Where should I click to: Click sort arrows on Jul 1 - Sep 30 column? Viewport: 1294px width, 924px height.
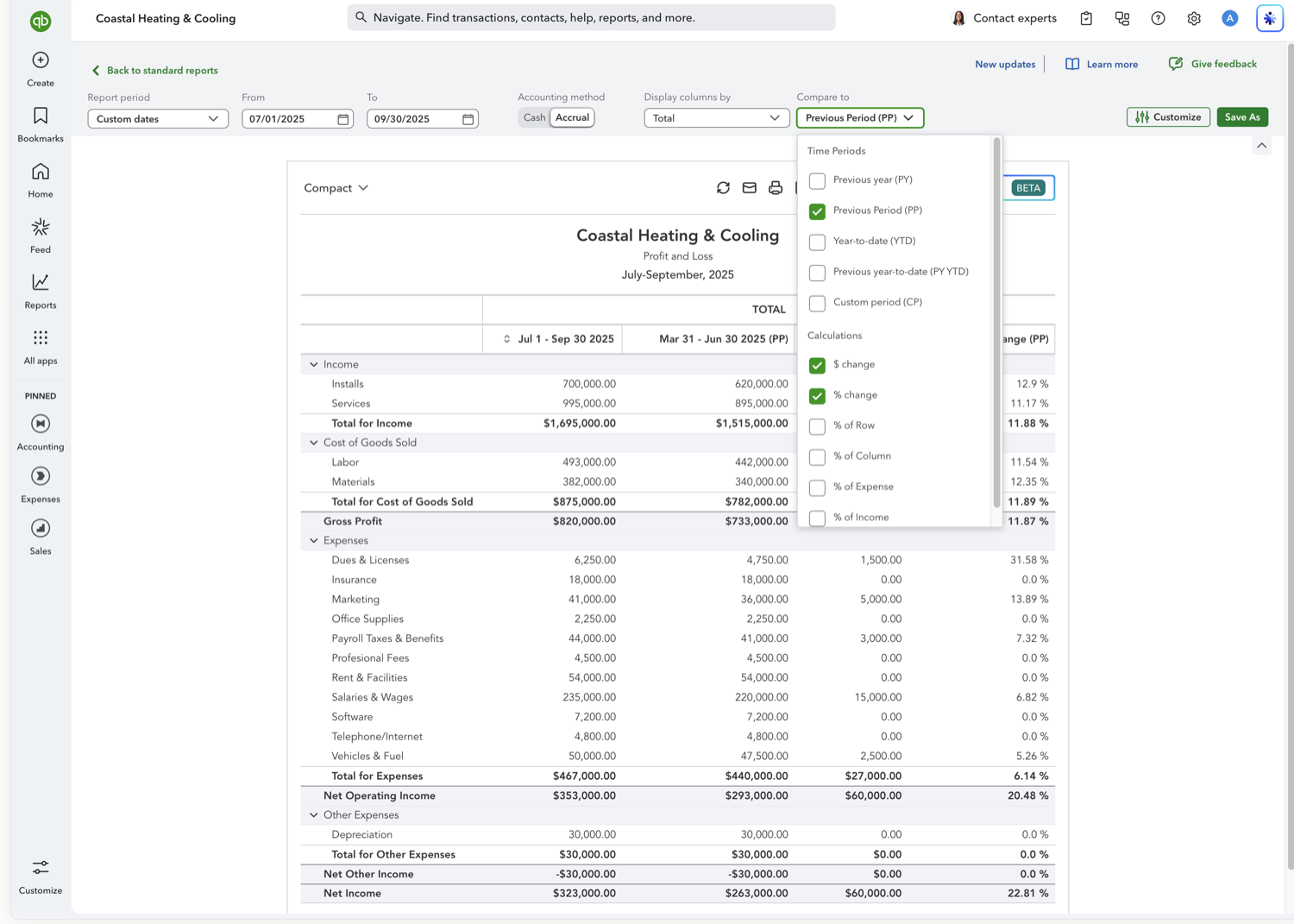pyautogui.click(x=506, y=339)
